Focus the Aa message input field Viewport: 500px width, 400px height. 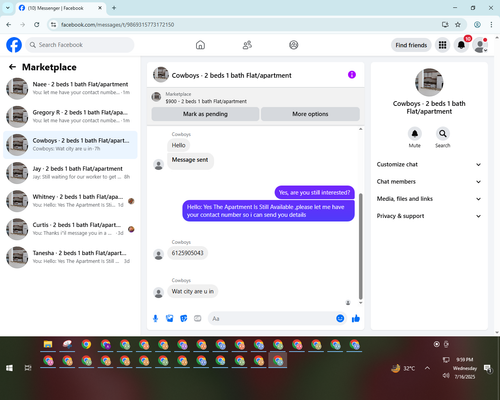272,319
